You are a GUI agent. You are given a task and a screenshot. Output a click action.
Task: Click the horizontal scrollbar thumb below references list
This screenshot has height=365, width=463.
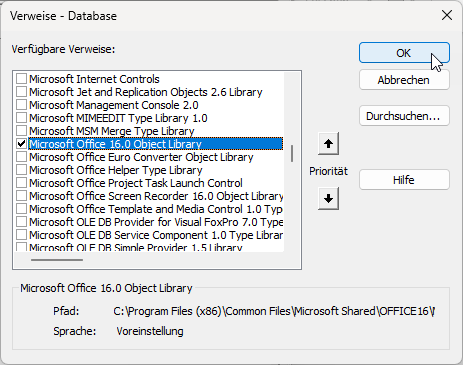point(57,260)
